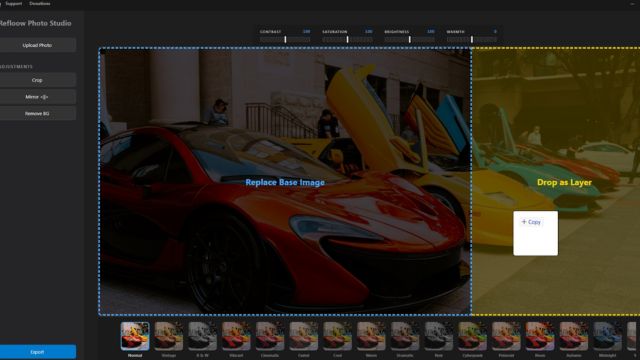The width and height of the screenshot is (640, 360).
Task: Apply the Noir filter thumbnail
Action: (x=438, y=336)
